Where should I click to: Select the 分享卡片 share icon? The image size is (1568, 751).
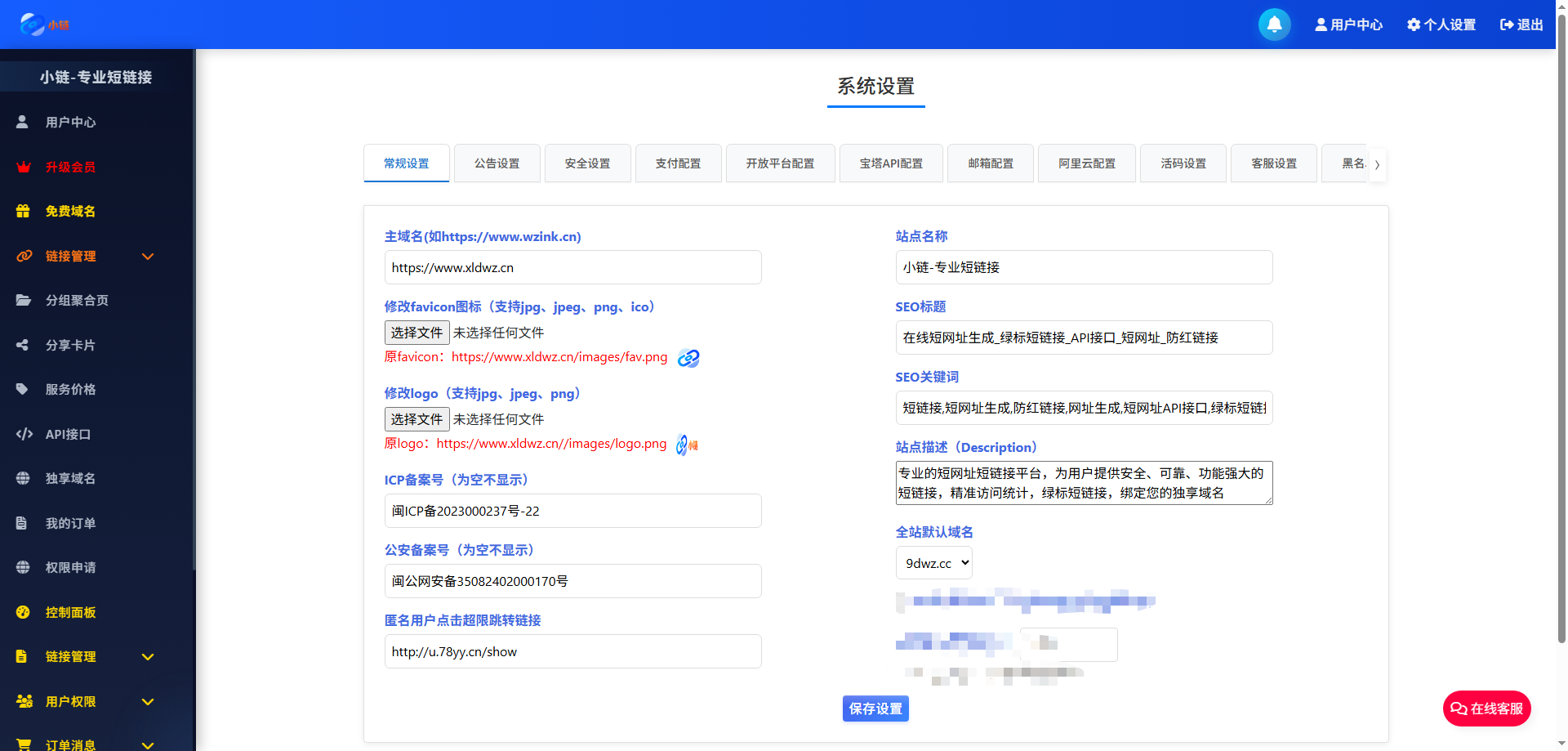(22, 345)
